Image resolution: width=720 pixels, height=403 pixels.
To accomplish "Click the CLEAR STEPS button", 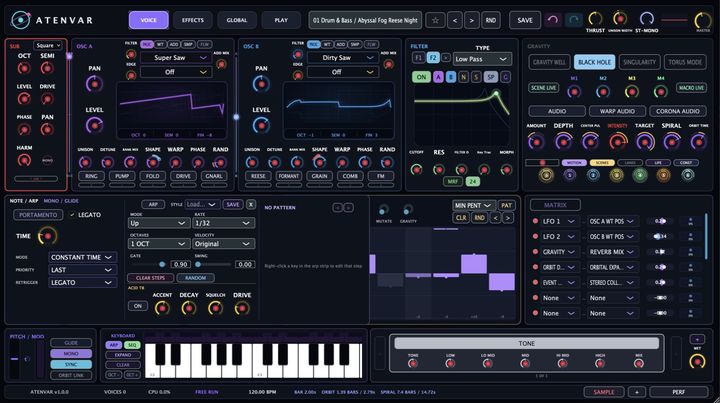I will pos(150,278).
